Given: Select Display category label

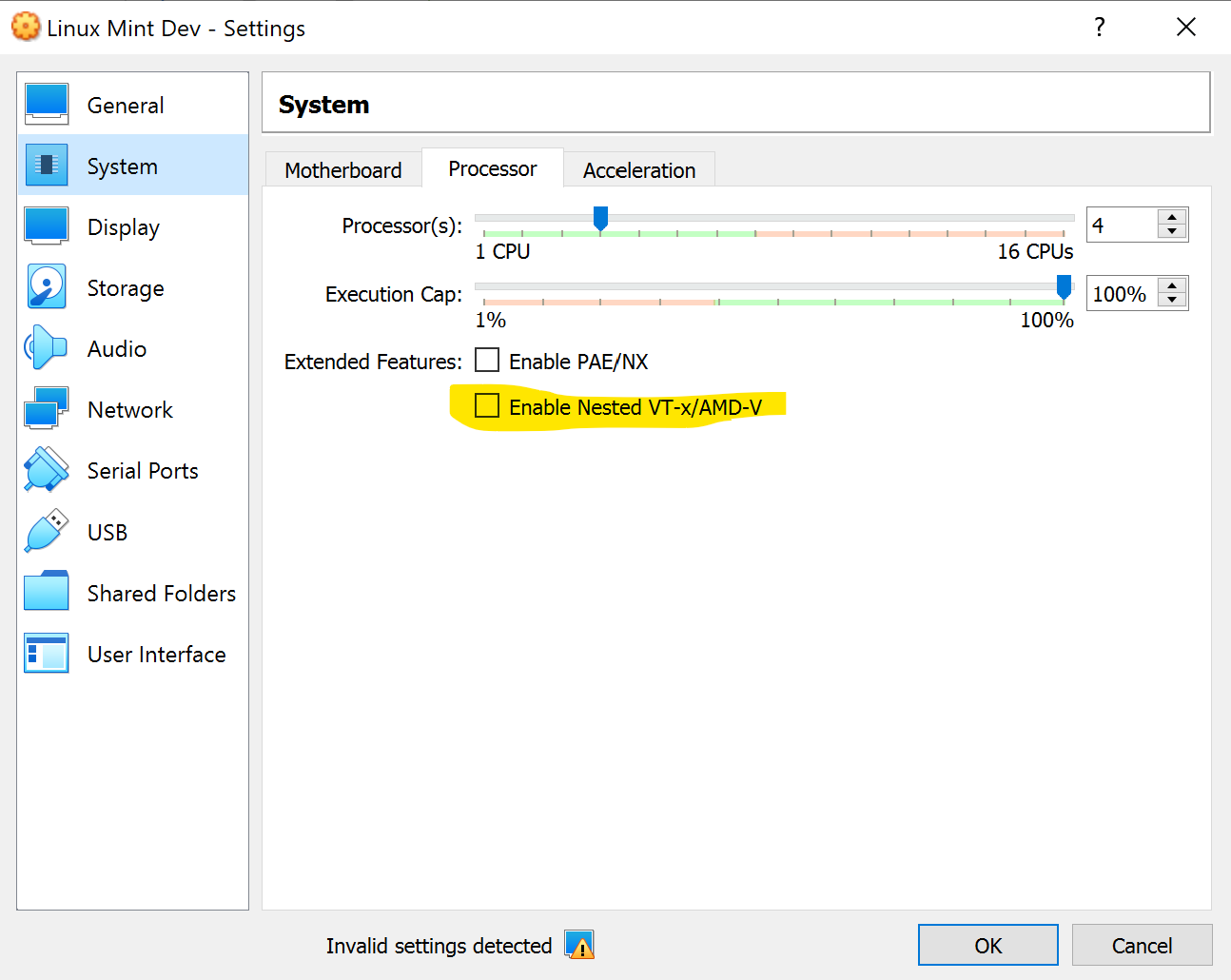Looking at the screenshot, I should point(124,228).
